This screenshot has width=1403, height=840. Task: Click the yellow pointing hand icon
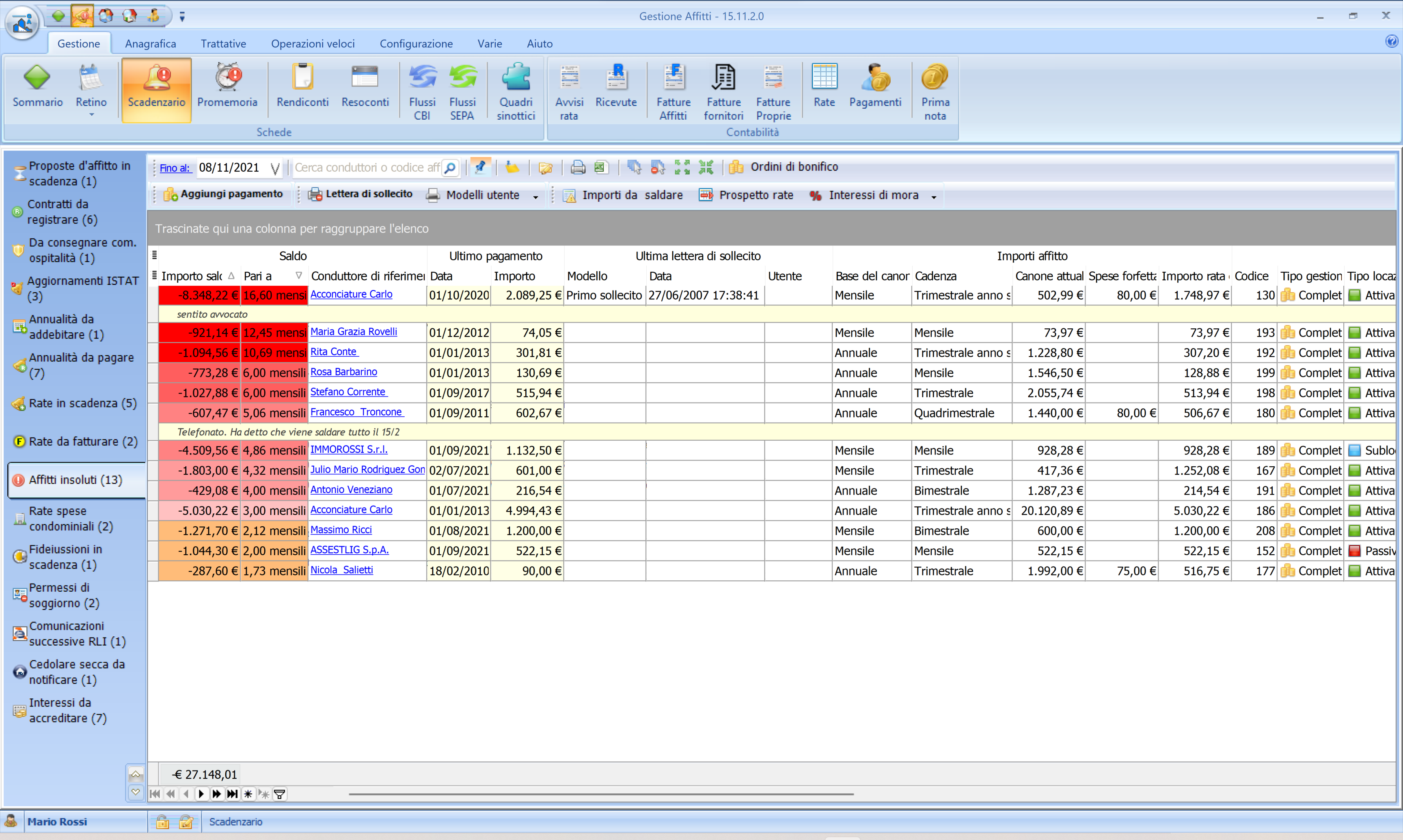coord(512,168)
